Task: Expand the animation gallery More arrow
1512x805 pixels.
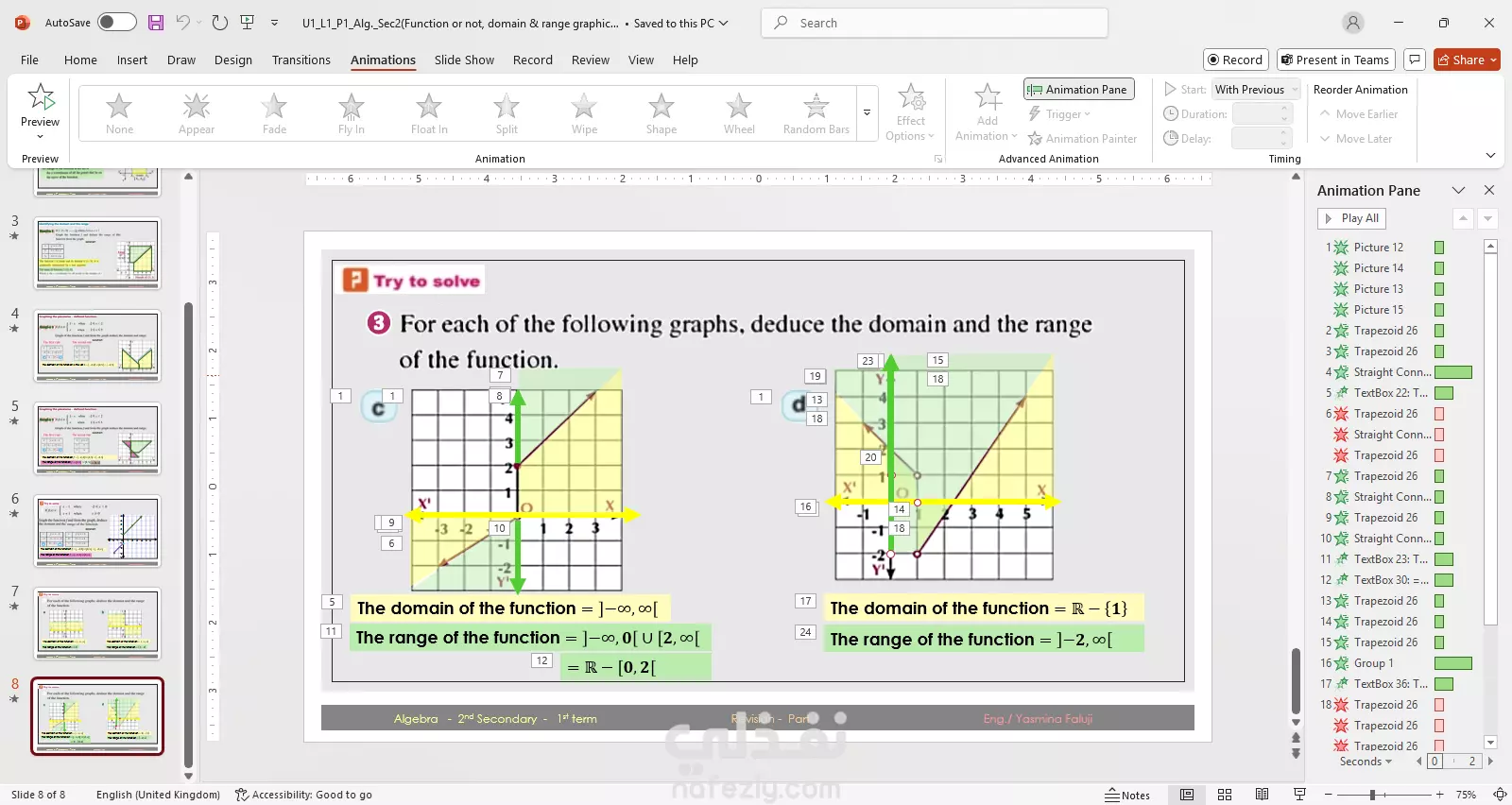Action: (x=867, y=113)
